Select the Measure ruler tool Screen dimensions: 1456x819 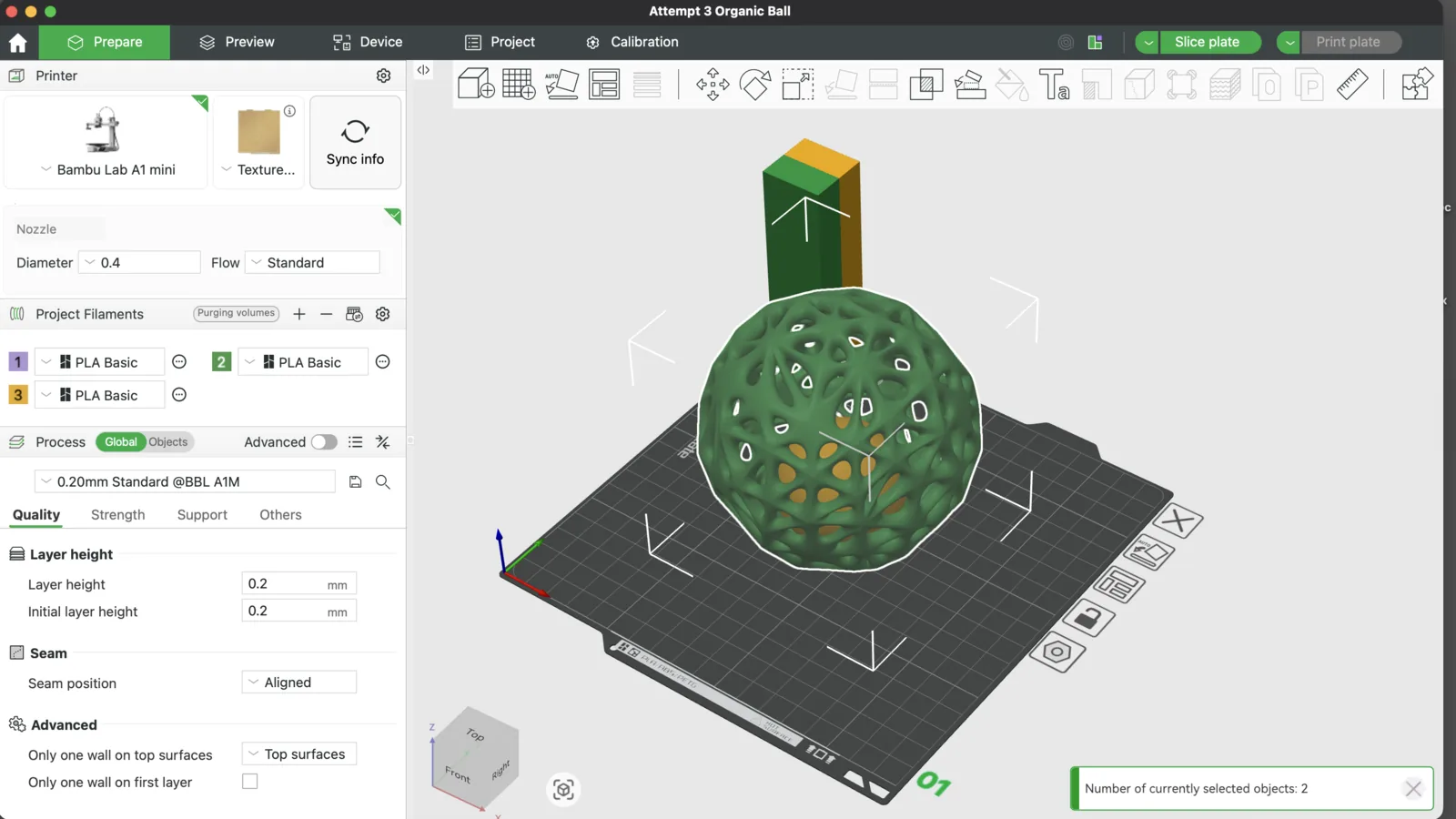[1352, 85]
